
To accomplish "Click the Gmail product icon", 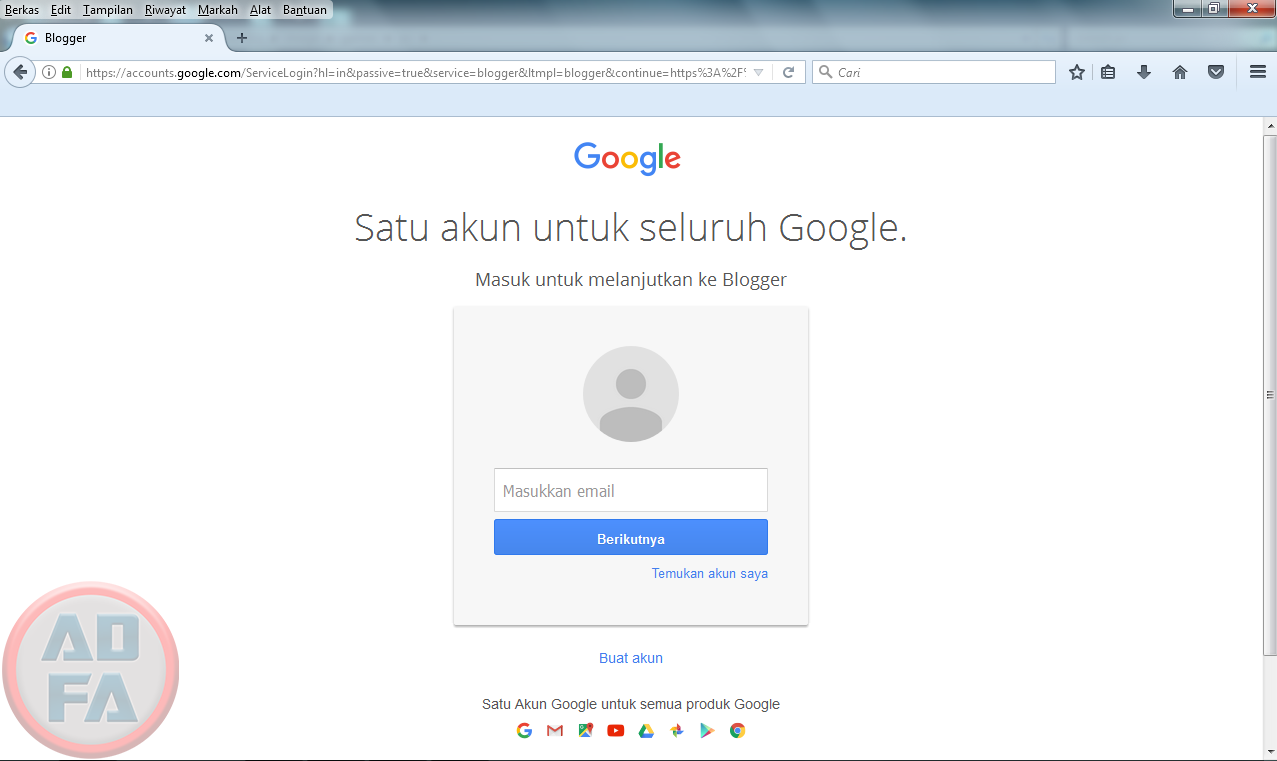I will click(x=555, y=730).
